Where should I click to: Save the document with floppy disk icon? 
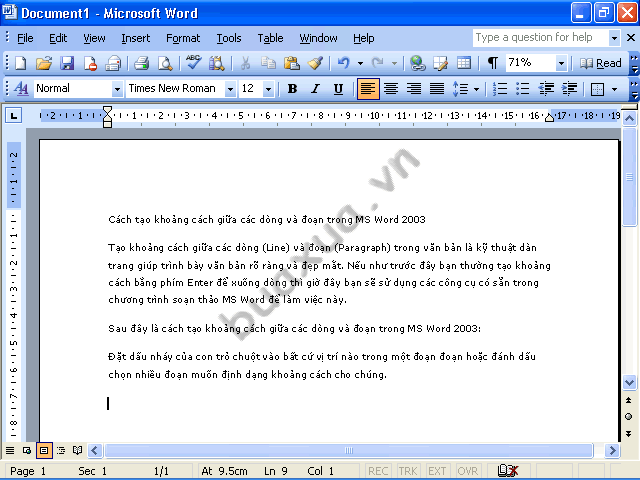pyautogui.click(x=67, y=63)
